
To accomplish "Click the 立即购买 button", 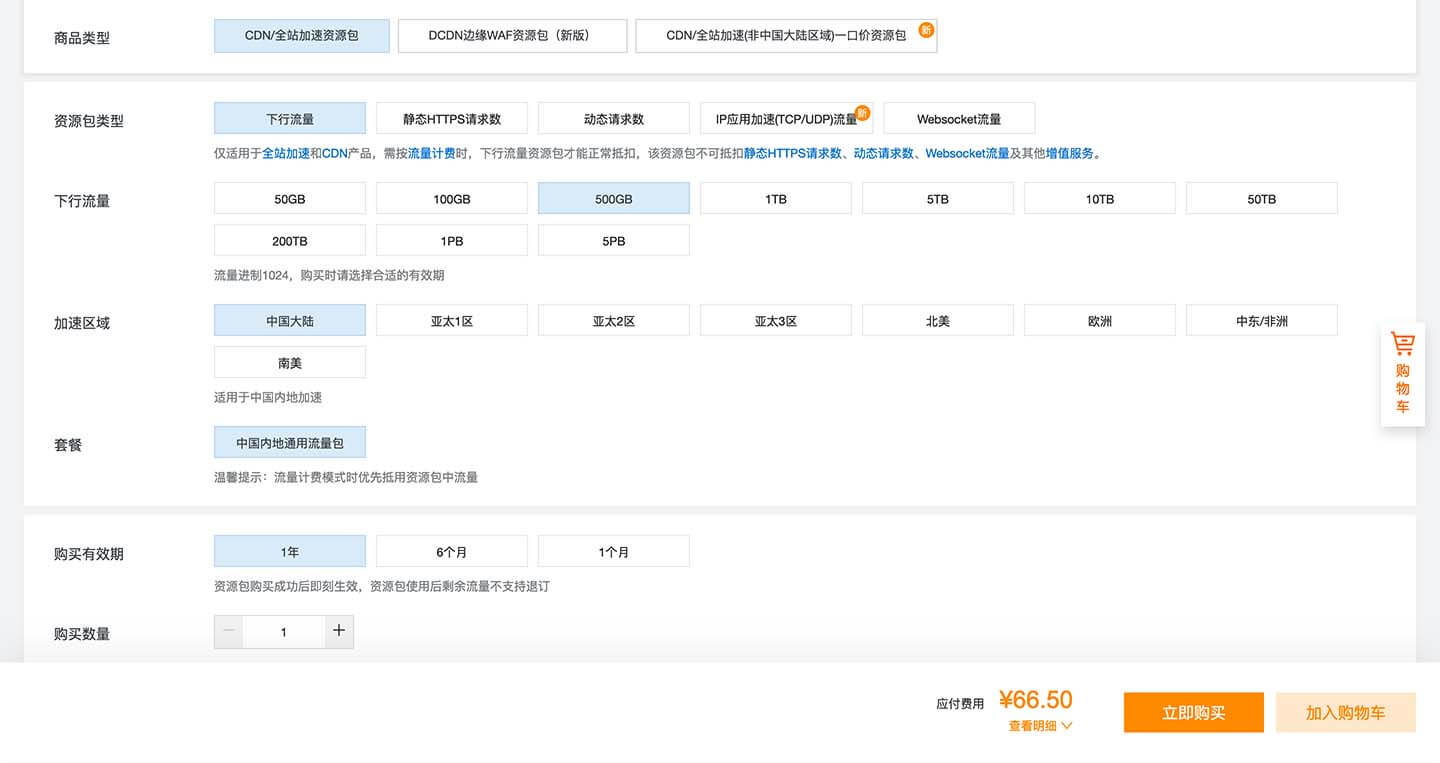I will [1194, 713].
